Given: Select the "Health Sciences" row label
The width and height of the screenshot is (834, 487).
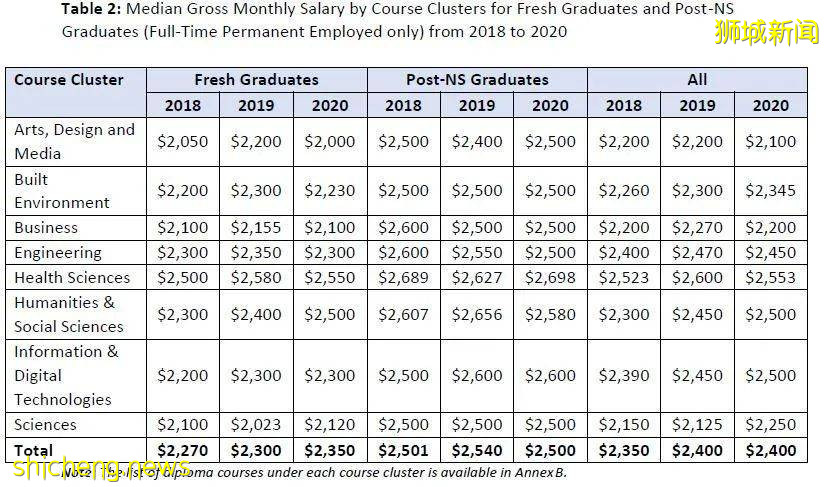Looking at the screenshot, I should coord(72,277).
